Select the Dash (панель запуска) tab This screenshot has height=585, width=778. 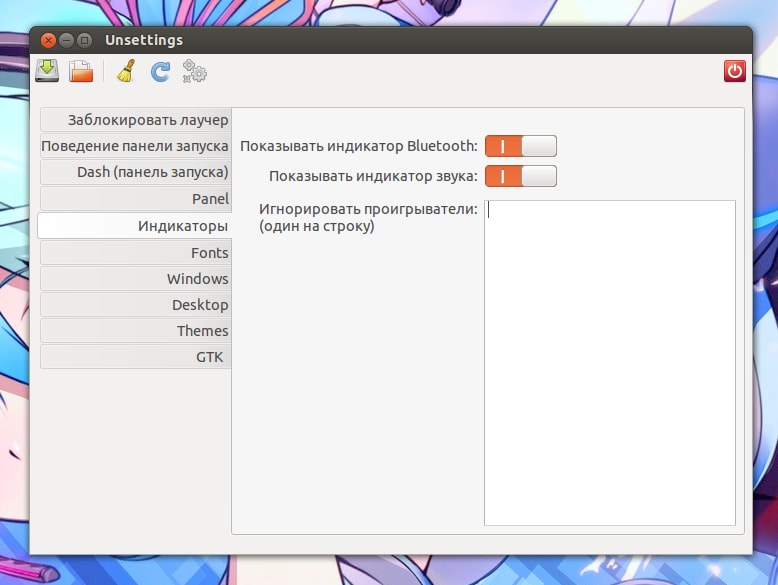click(x=135, y=172)
